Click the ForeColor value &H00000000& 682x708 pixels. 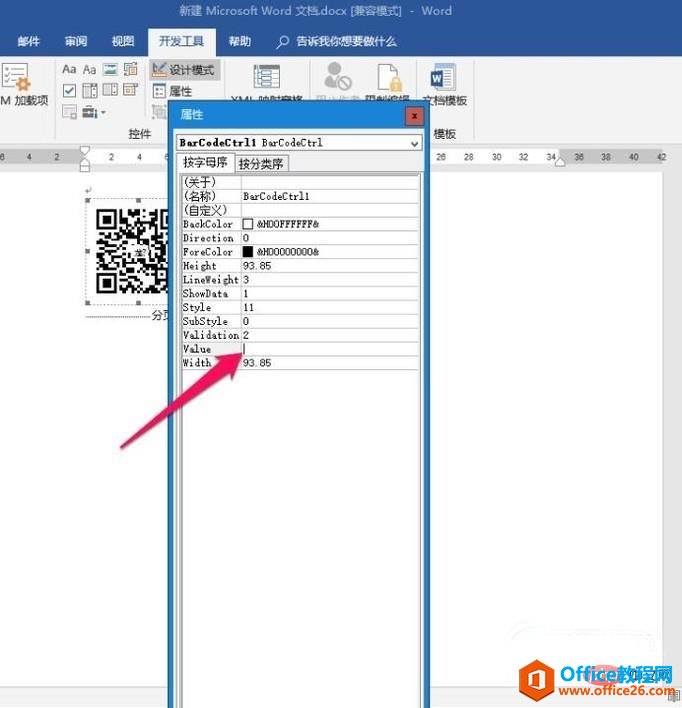tap(288, 252)
